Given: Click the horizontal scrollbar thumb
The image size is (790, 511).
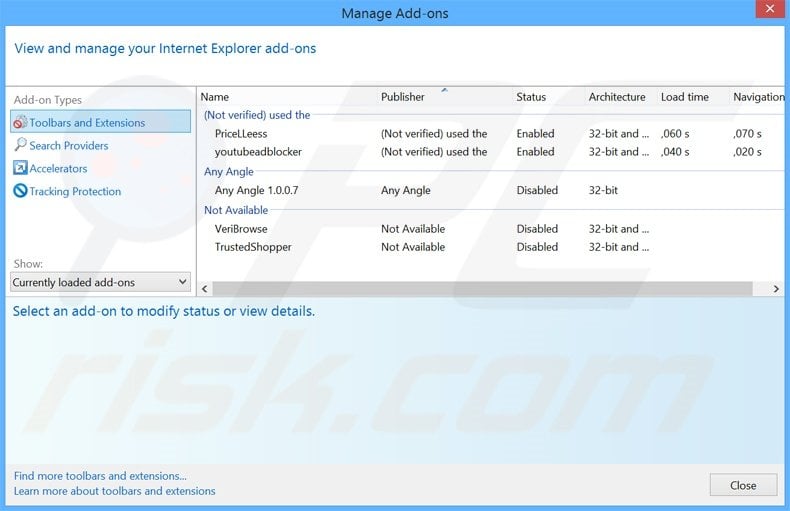Looking at the screenshot, I should pyautogui.click(x=482, y=289).
